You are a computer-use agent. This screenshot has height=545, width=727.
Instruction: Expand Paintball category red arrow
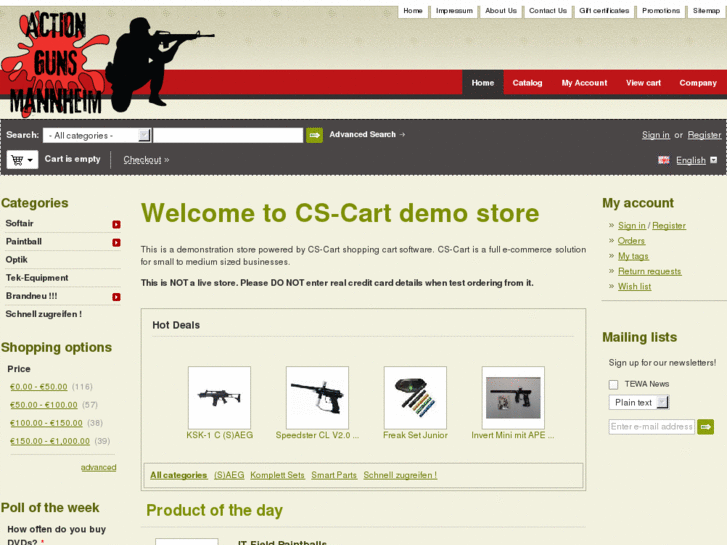pyautogui.click(x=116, y=243)
